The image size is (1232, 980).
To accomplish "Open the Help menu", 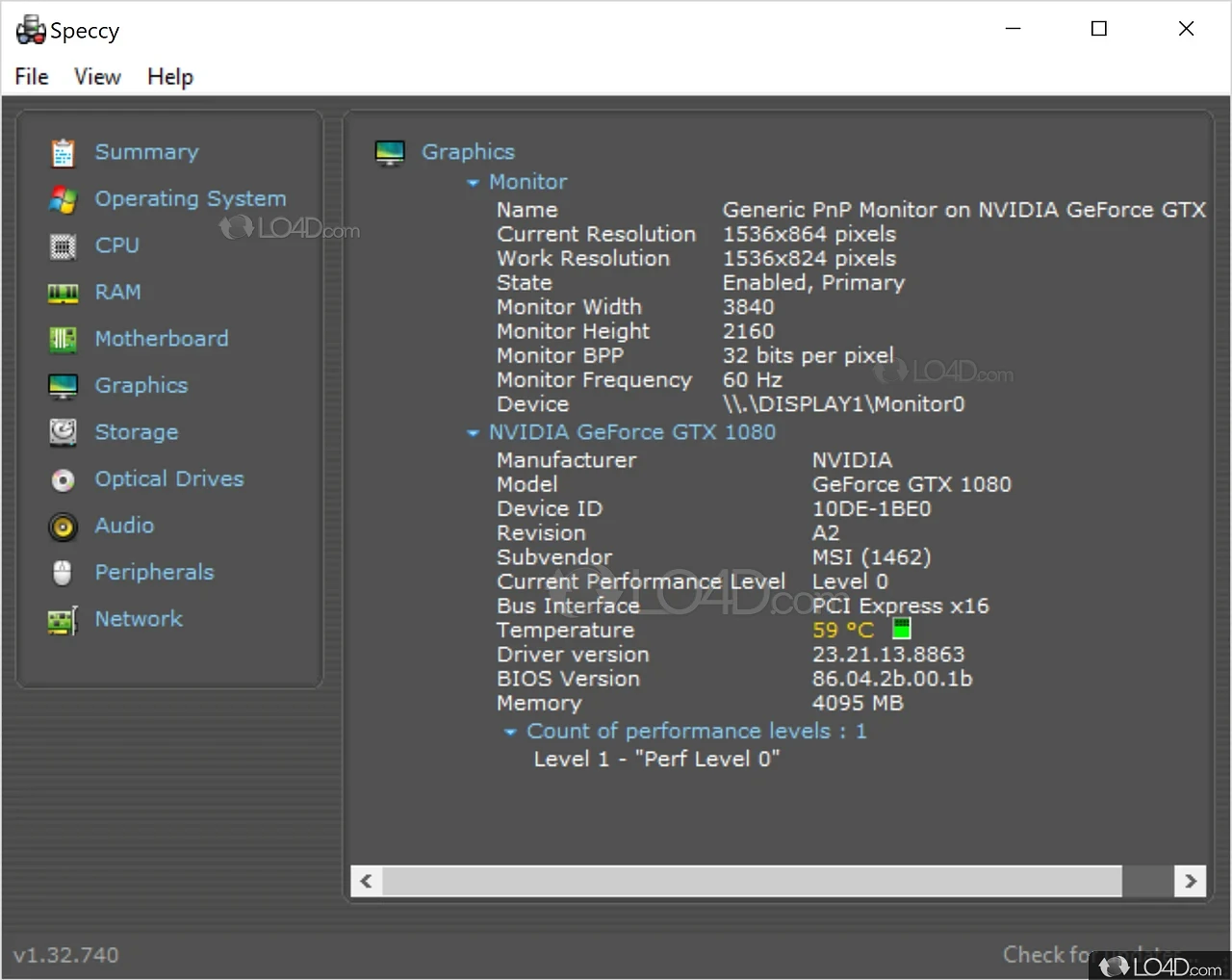I will tap(170, 77).
